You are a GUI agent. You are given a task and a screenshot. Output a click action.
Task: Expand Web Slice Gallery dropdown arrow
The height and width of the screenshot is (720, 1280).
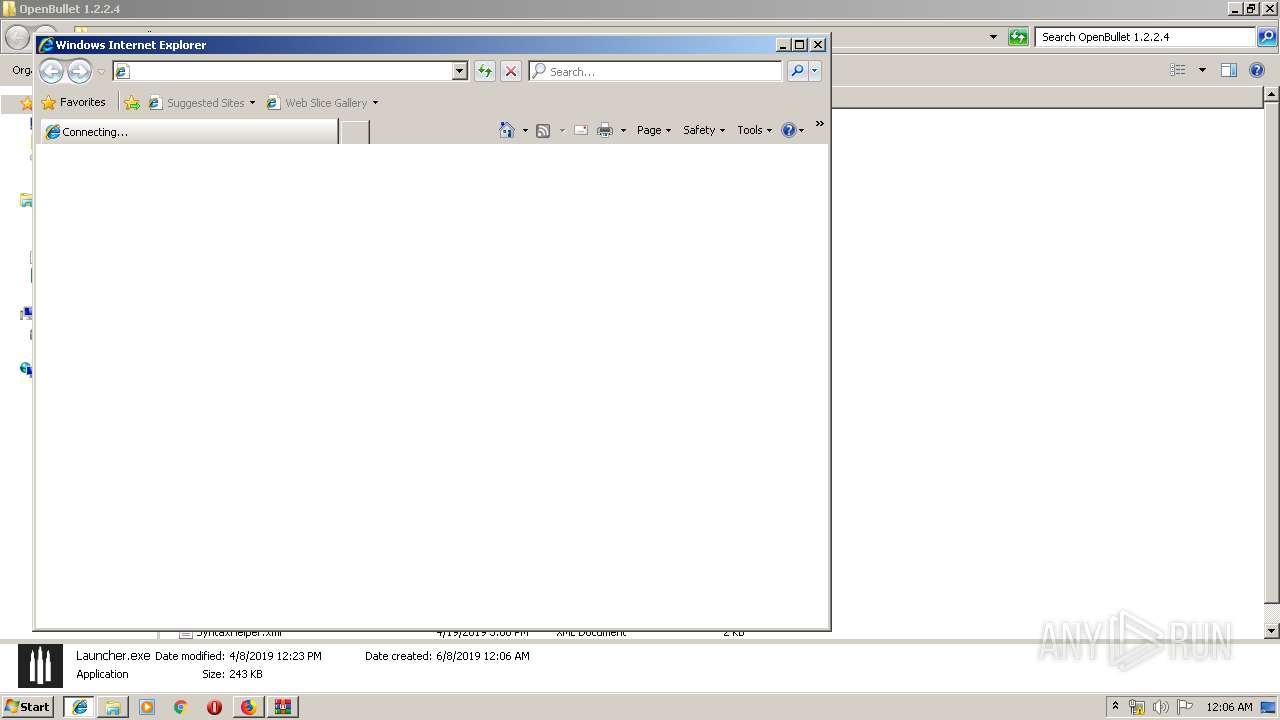pos(375,103)
